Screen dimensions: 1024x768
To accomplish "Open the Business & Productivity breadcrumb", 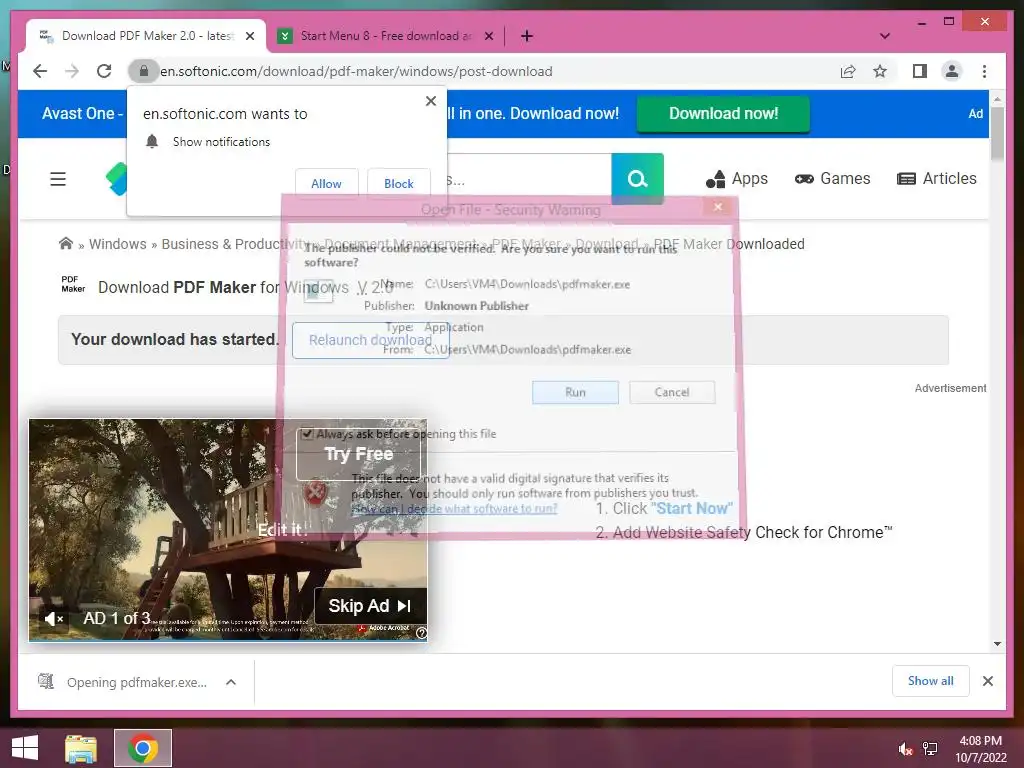I will 236,244.
